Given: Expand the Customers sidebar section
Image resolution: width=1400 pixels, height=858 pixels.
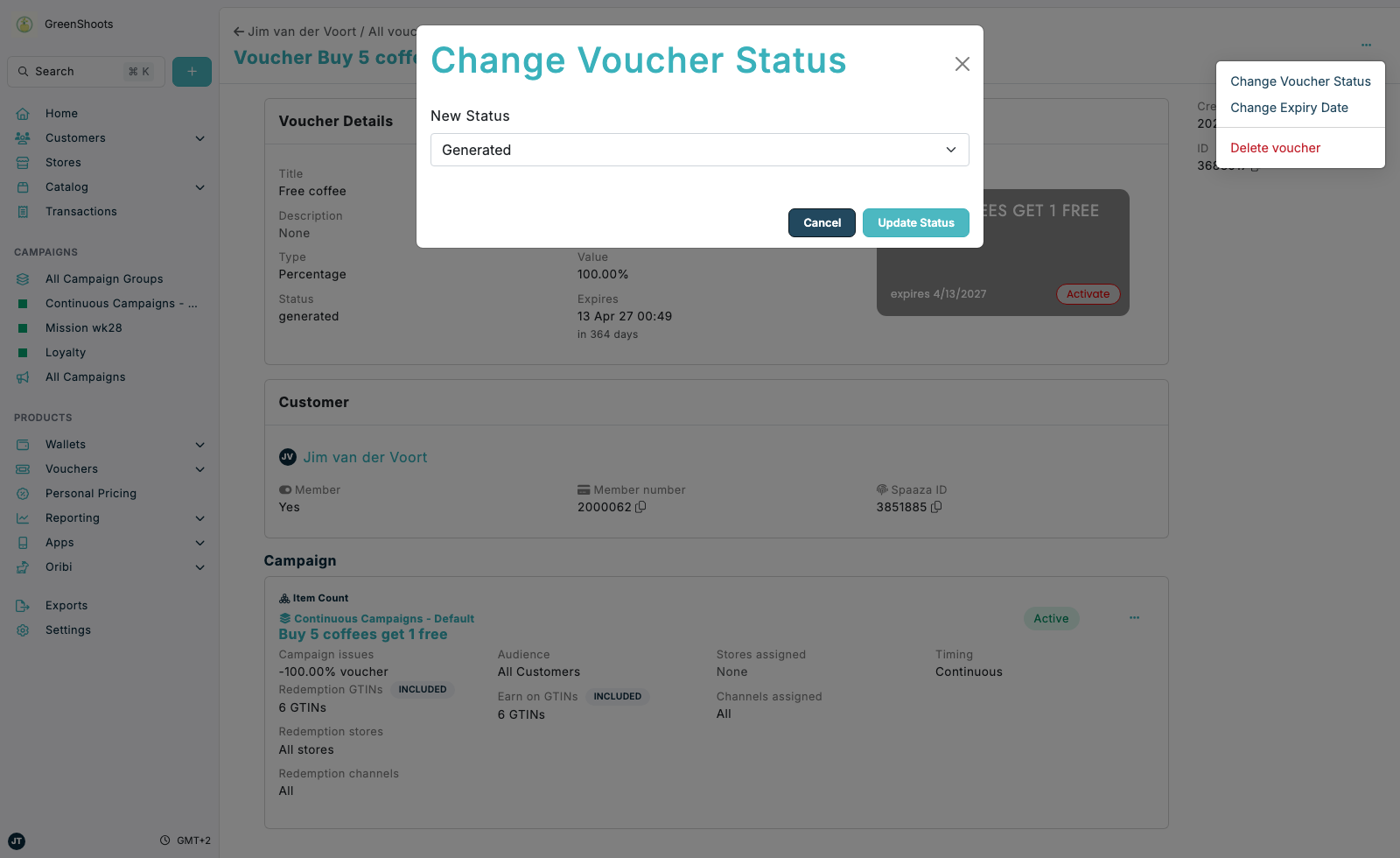Looking at the screenshot, I should [x=200, y=138].
